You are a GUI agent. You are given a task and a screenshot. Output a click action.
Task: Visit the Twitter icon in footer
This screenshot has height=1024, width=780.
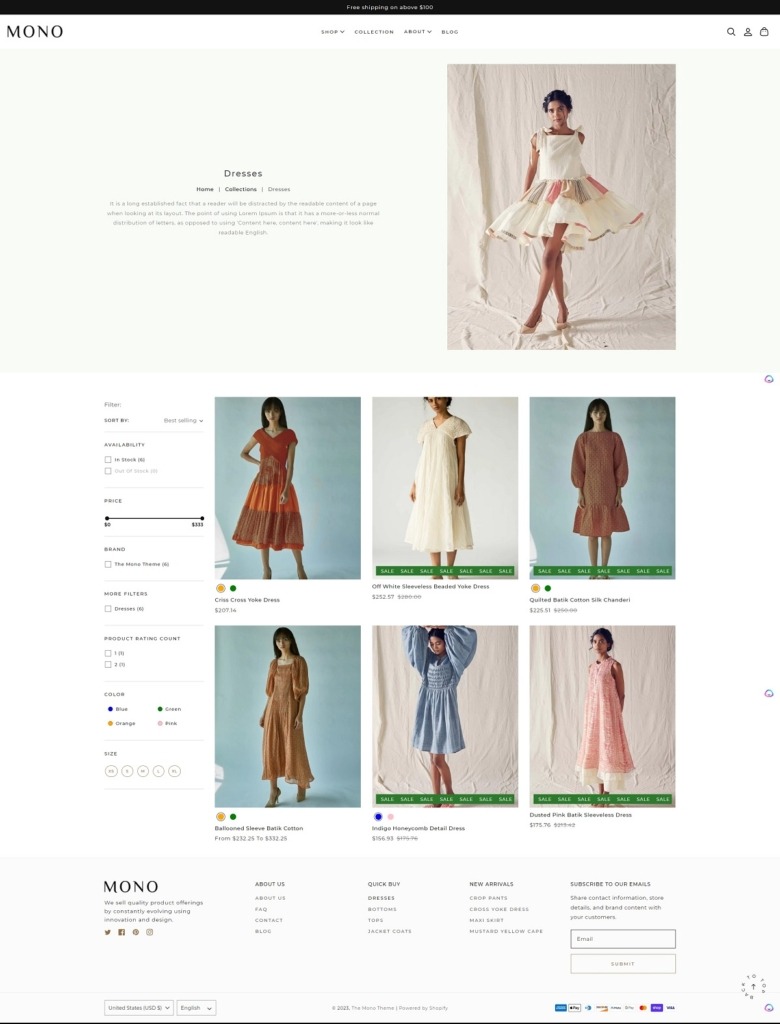(x=108, y=932)
